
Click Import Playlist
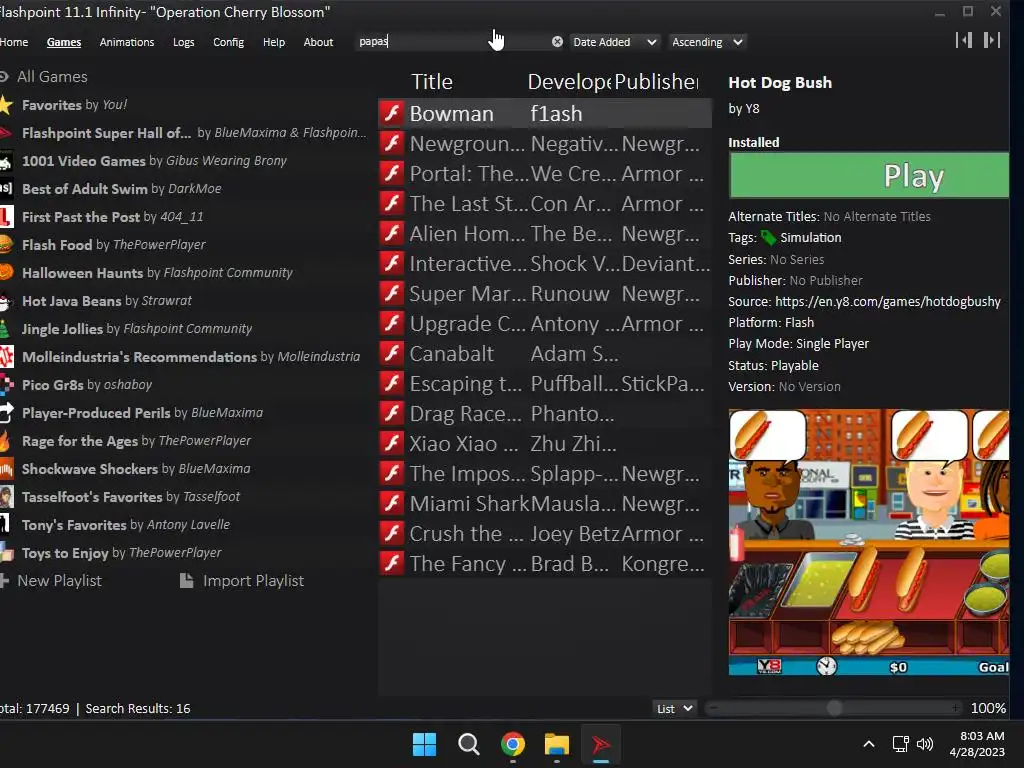coord(242,580)
